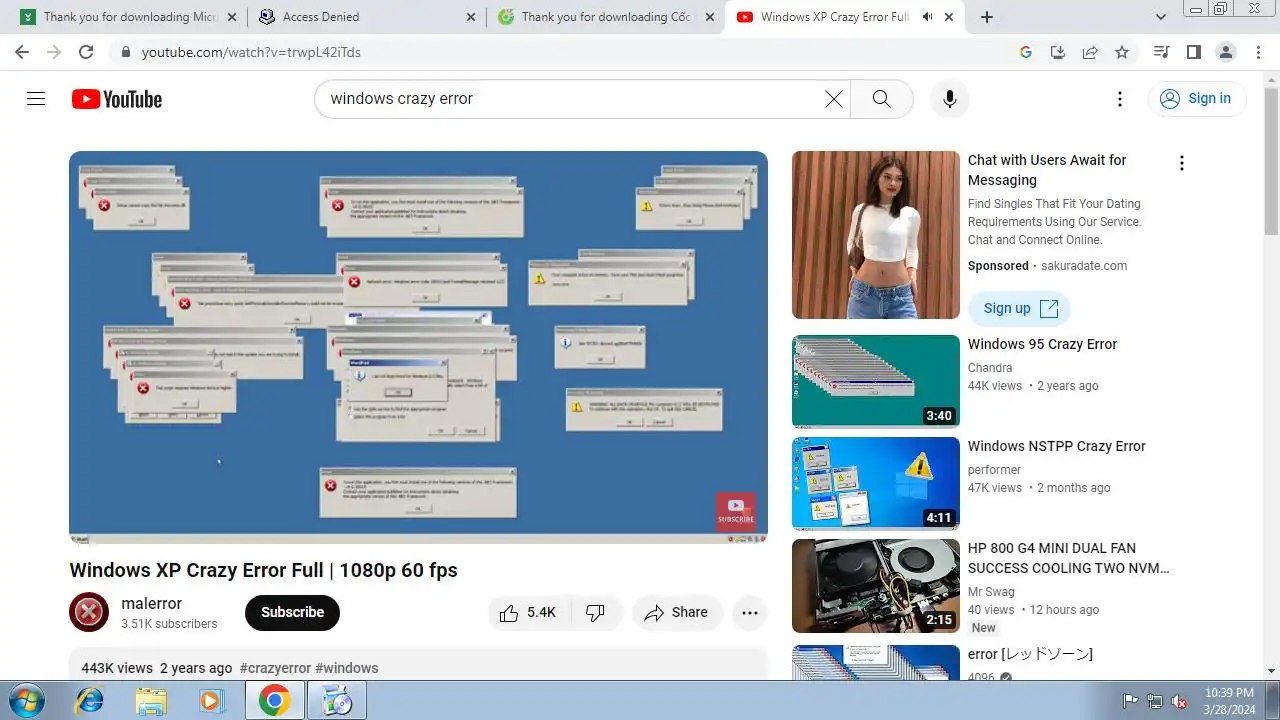Viewport: 1280px width, 720px height.
Task: Click the Chrome taskbar button
Action: pos(275,700)
